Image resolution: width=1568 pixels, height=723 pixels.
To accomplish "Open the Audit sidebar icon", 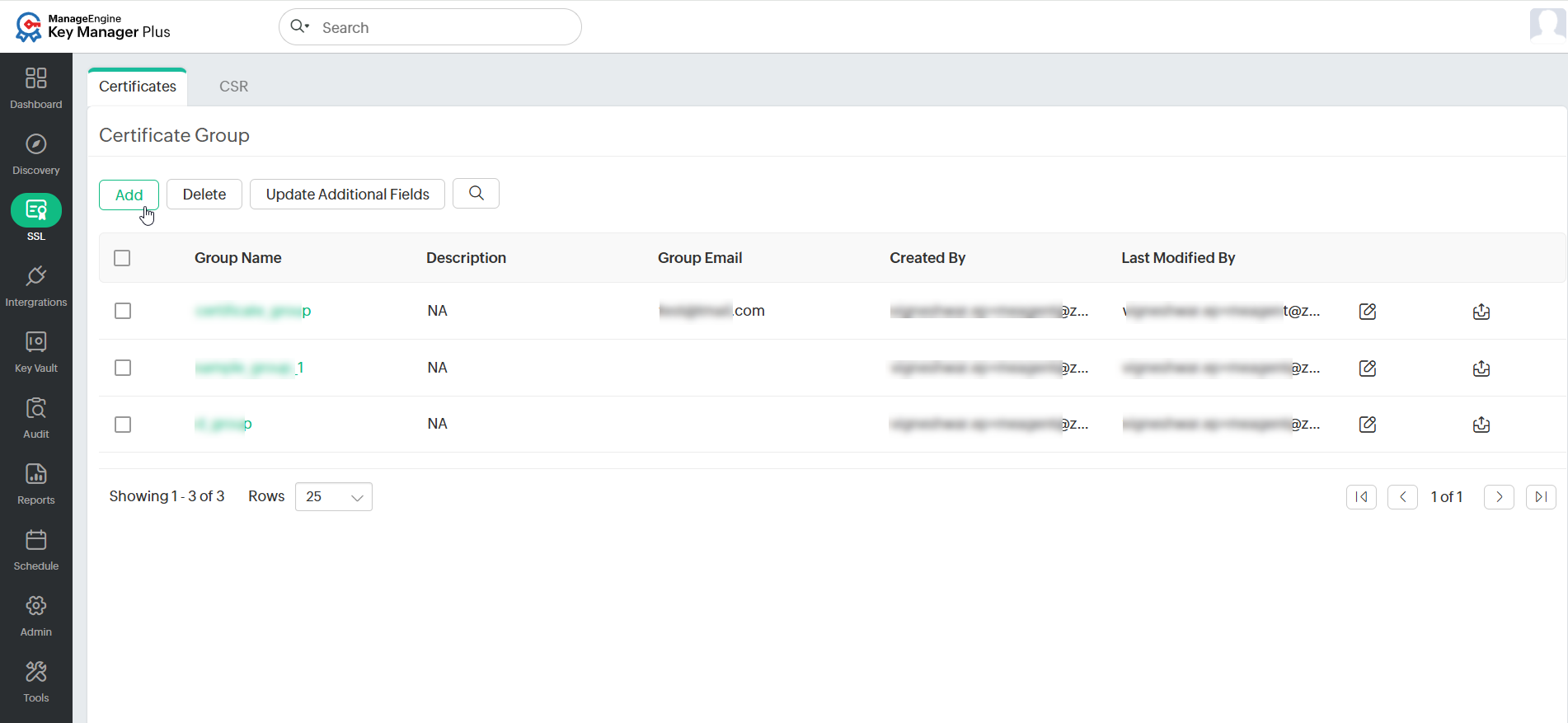I will pyautogui.click(x=36, y=408).
